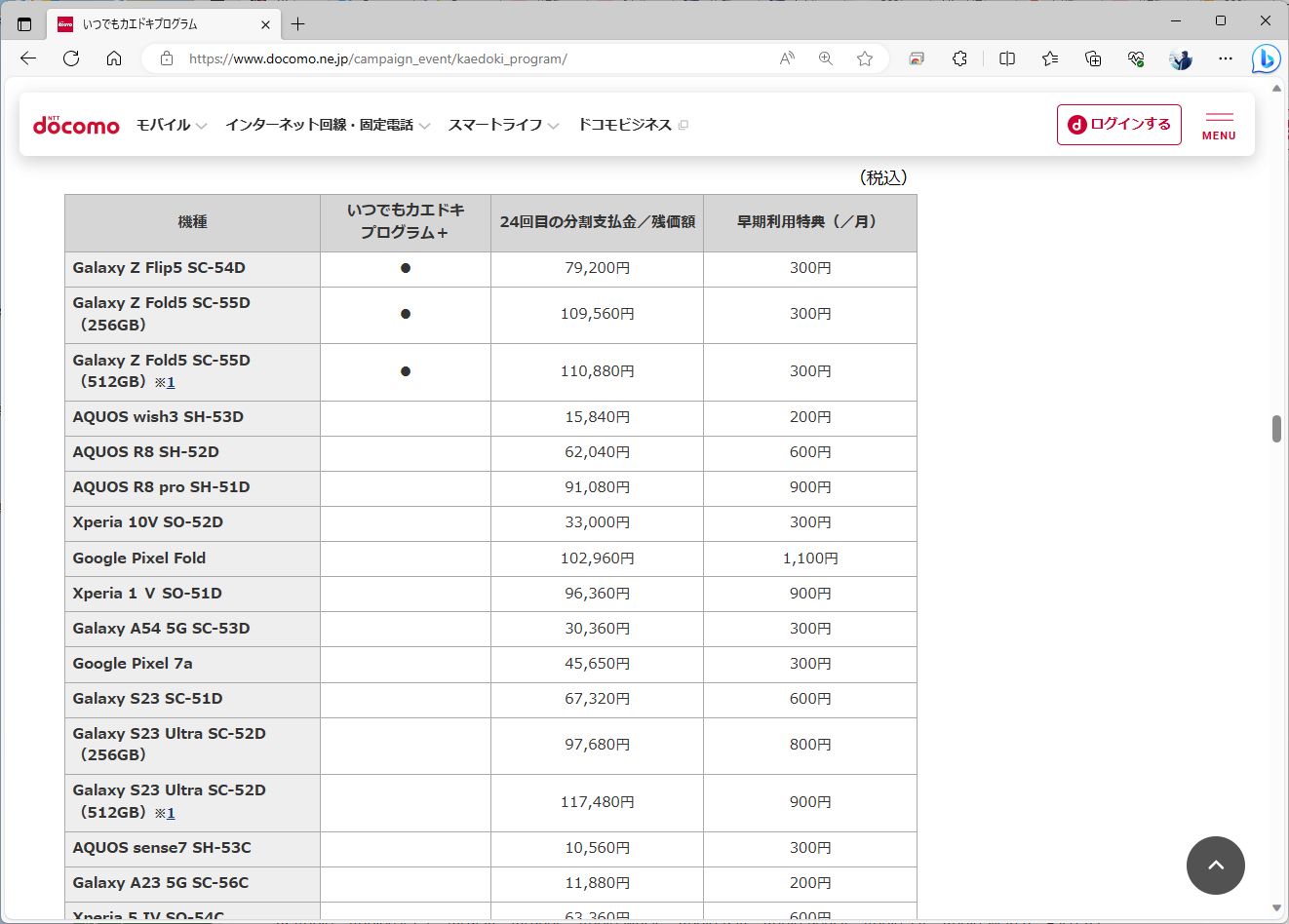The height and width of the screenshot is (924, 1289).
Task: Open the Favorites list
Action: (1049, 59)
